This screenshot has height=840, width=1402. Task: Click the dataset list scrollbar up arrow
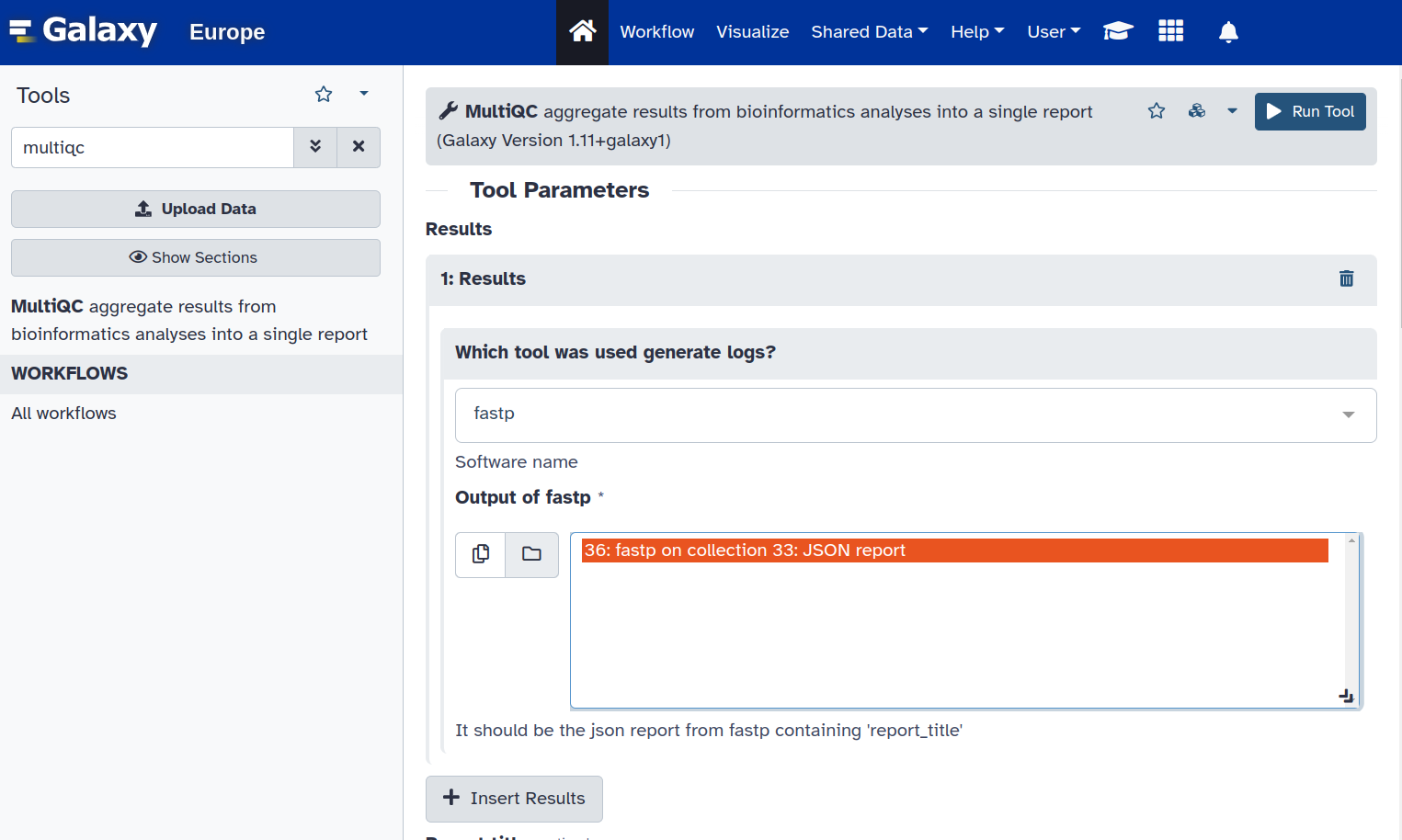(x=1351, y=540)
